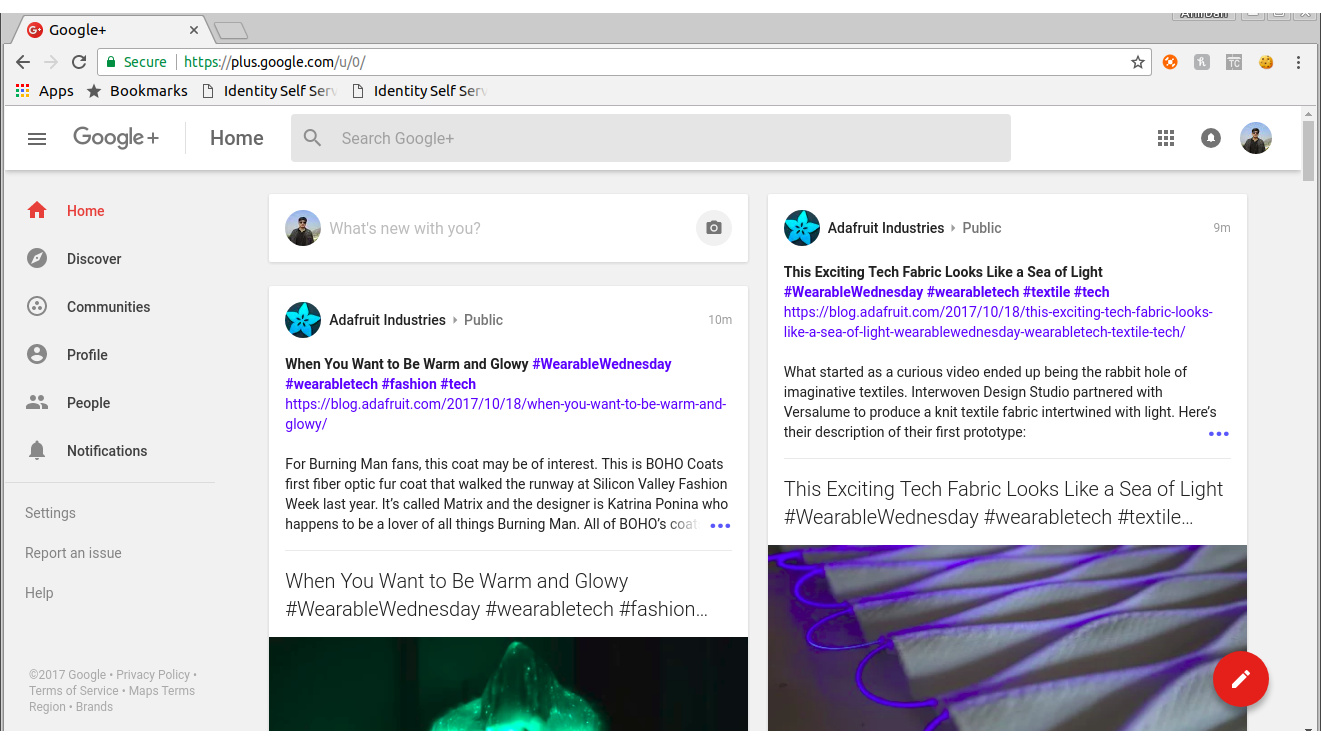
Task: Open the Apps bookmarks shortcut
Action: (45, 91)
